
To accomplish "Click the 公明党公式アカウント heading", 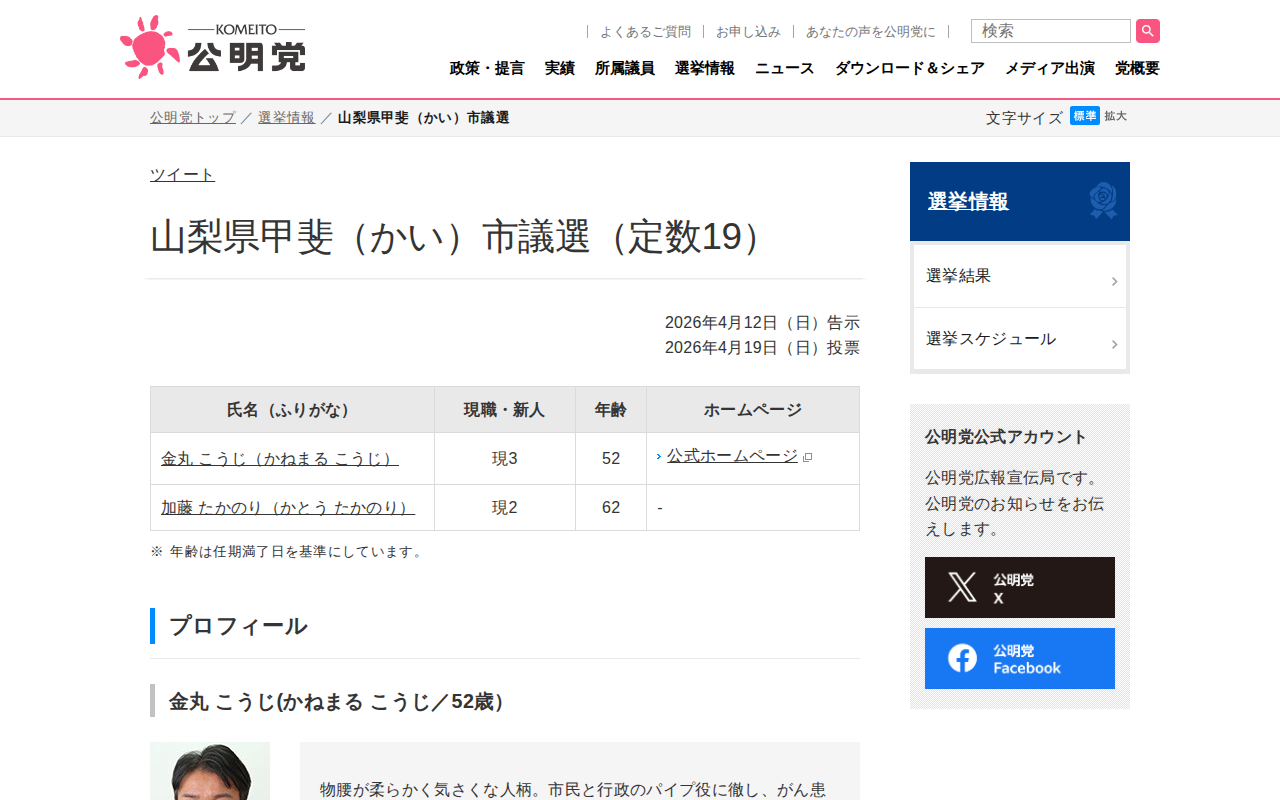I will coord(1006,437).
